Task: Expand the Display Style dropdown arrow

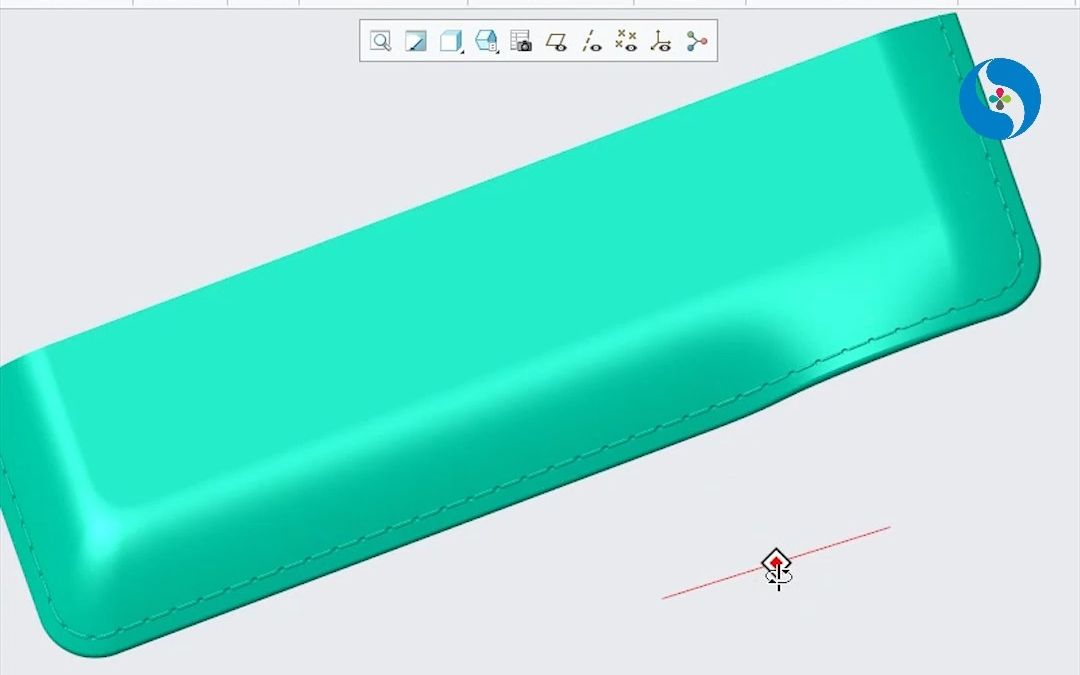Action: (462, 50)
